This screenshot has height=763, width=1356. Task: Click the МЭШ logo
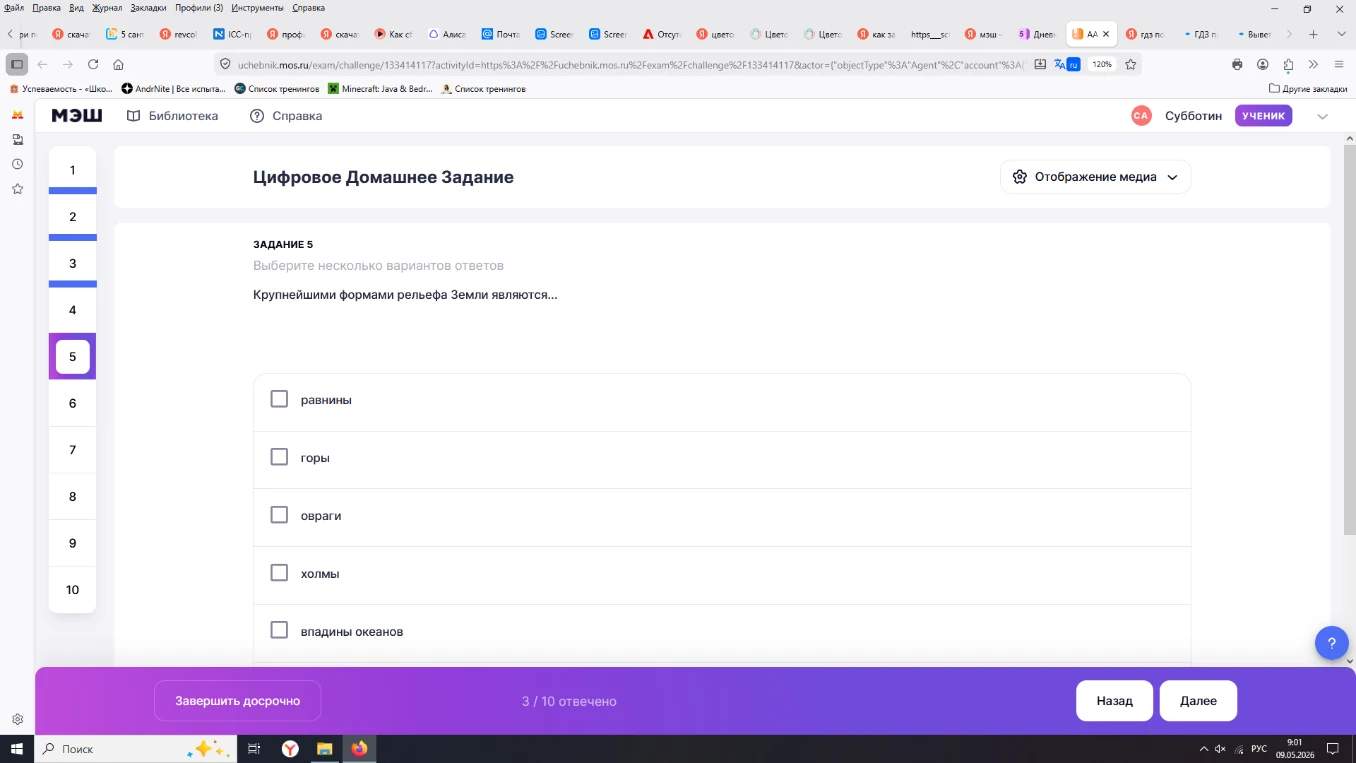(x=77, y=116)
